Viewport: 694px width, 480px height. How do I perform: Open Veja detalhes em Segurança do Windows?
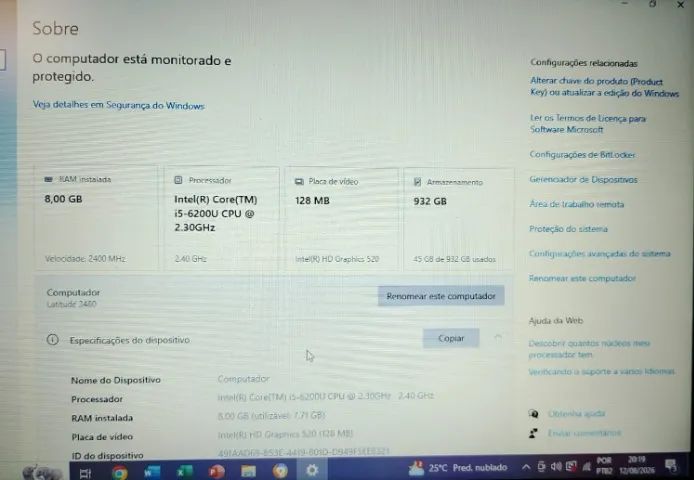118,105
